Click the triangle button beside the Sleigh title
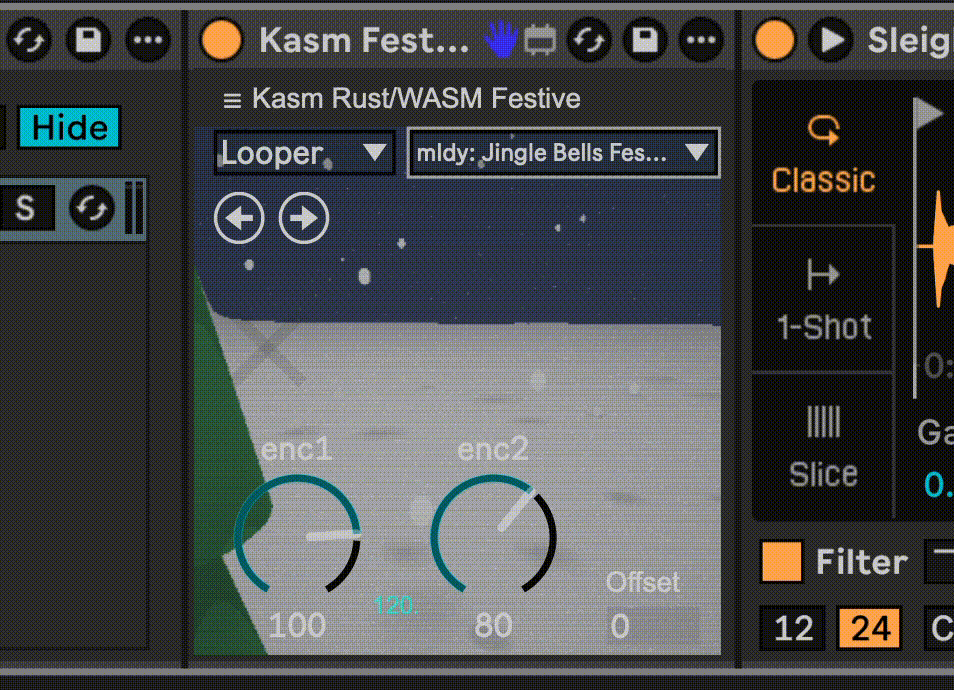Viewport: 954px width, 690px height. [x=831, y=41]
